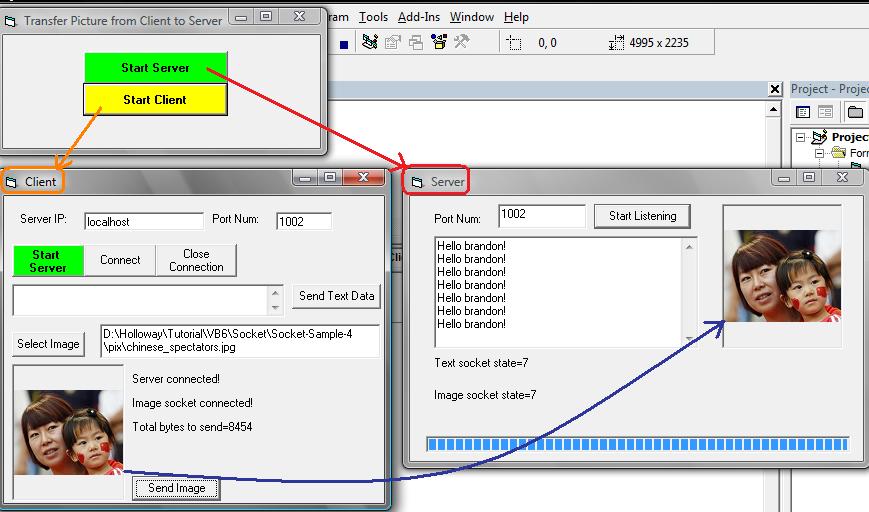Click View Code icon in Project panel
Image resolution: width=869 pixels, height=512 pixels.
803,112
